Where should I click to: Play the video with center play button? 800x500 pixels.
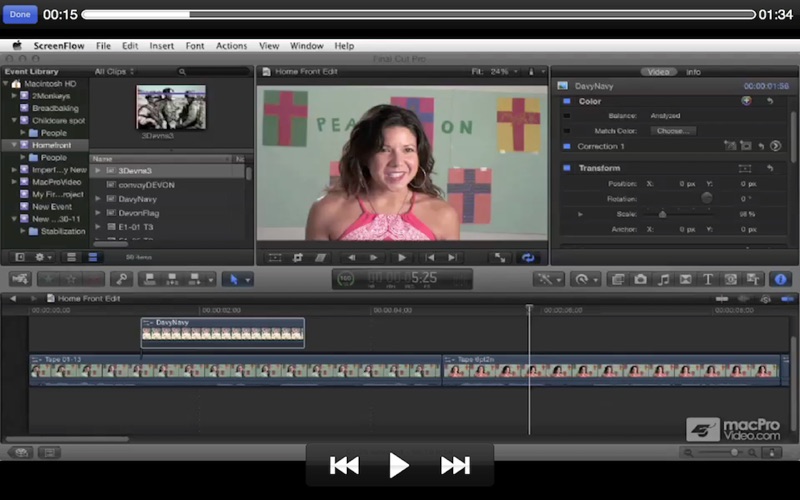pyautogui.click(x=398, y=465)
